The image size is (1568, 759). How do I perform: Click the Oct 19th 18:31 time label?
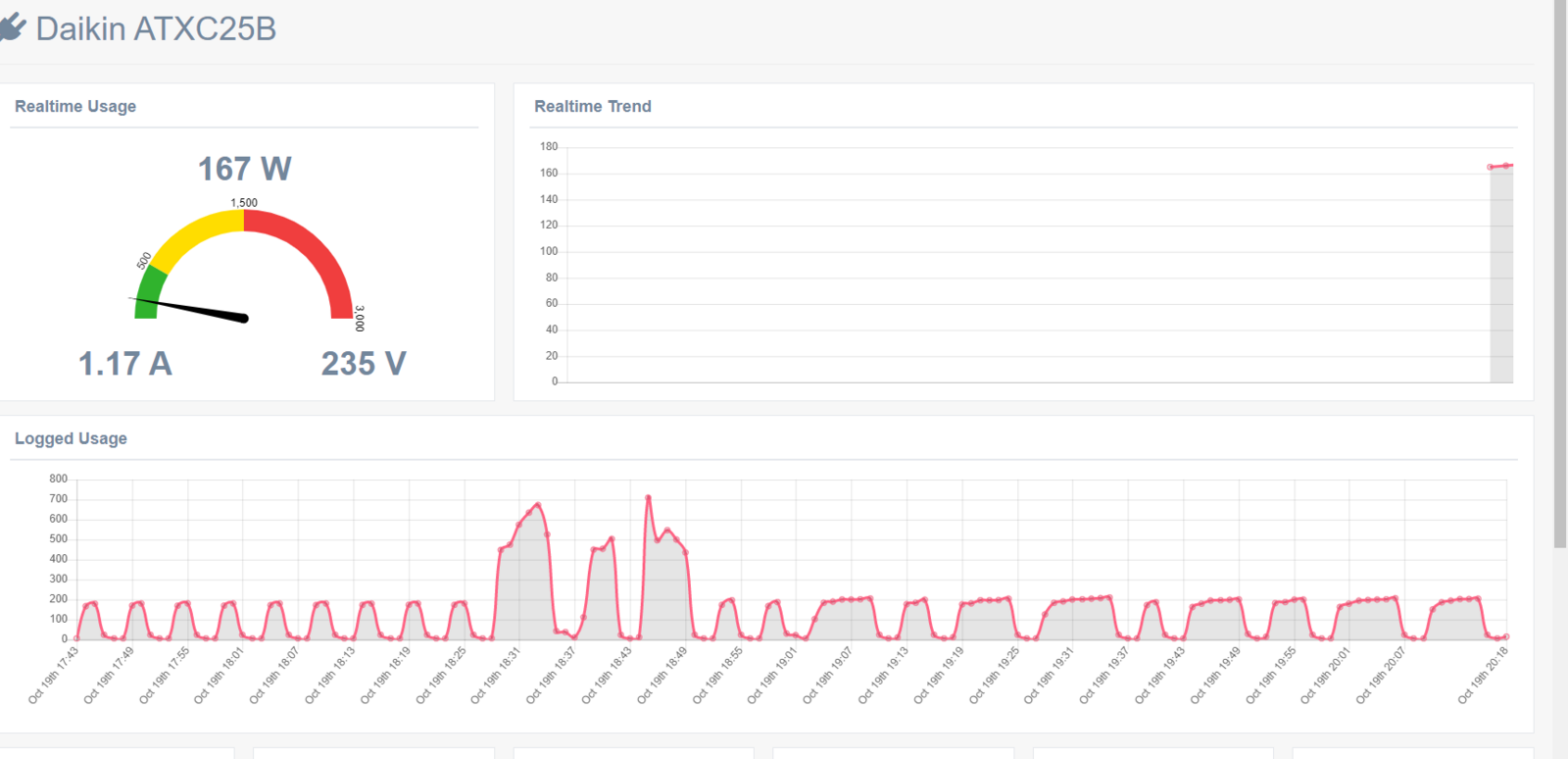[497, 675]
